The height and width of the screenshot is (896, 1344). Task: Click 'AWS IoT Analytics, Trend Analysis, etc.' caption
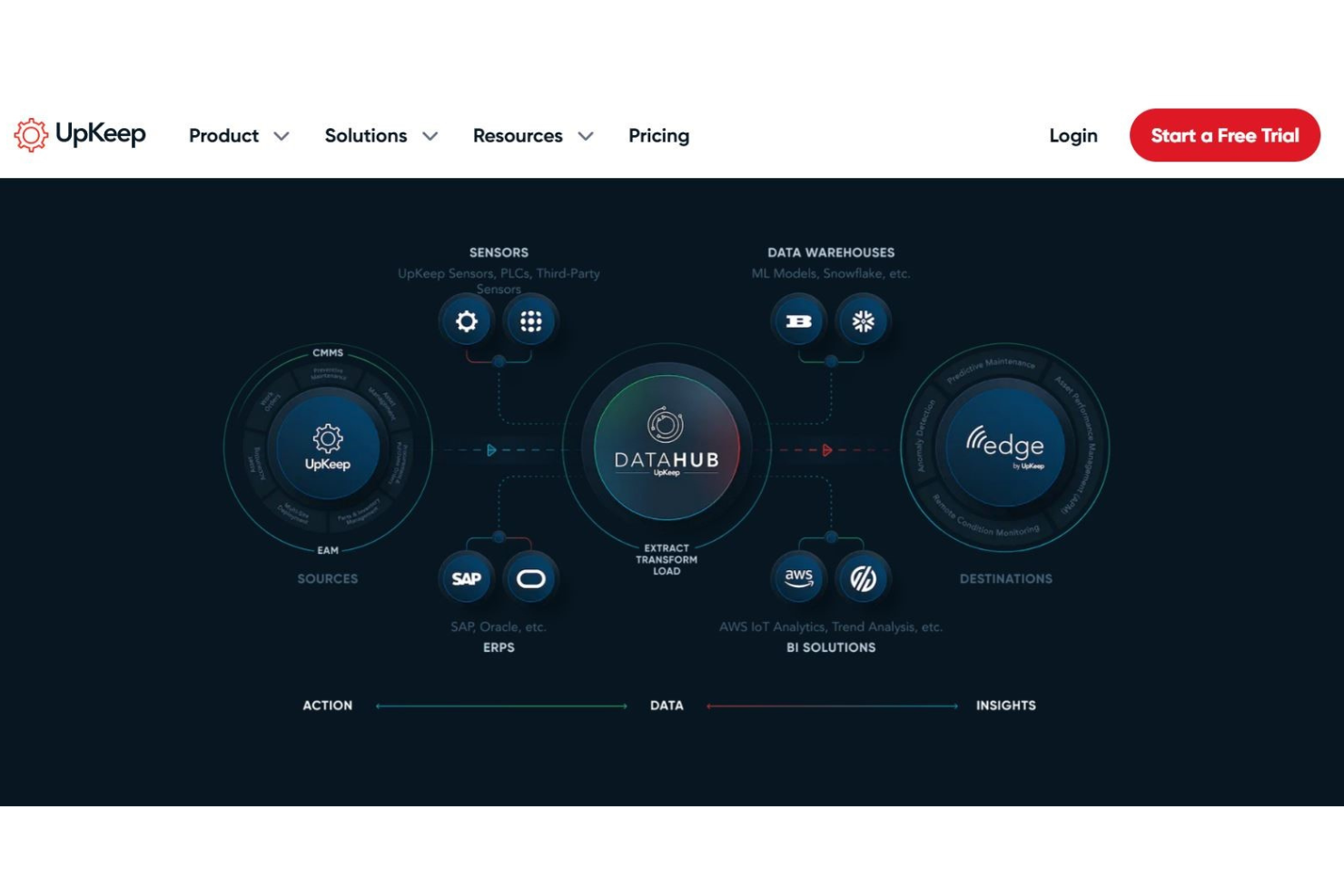[831, 626]
